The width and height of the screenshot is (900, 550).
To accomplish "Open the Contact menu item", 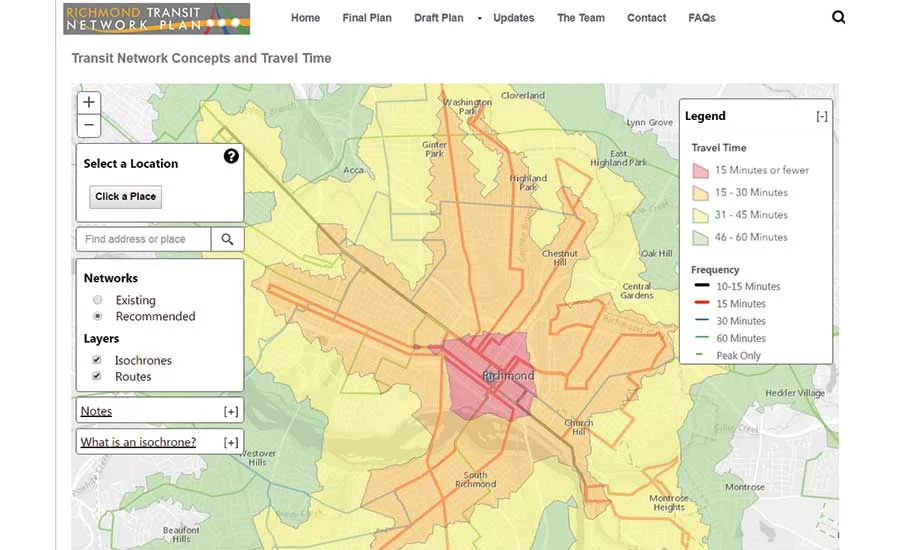I will tap(646, 18).
